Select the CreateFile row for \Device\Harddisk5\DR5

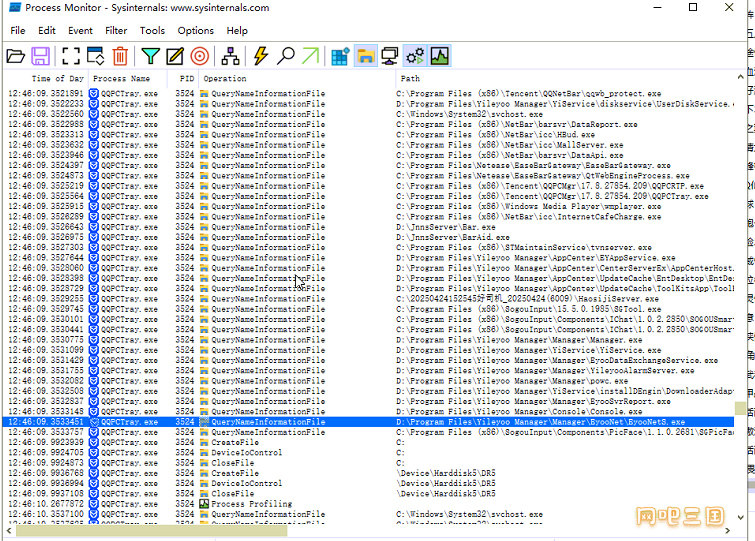tap(369, 473)
